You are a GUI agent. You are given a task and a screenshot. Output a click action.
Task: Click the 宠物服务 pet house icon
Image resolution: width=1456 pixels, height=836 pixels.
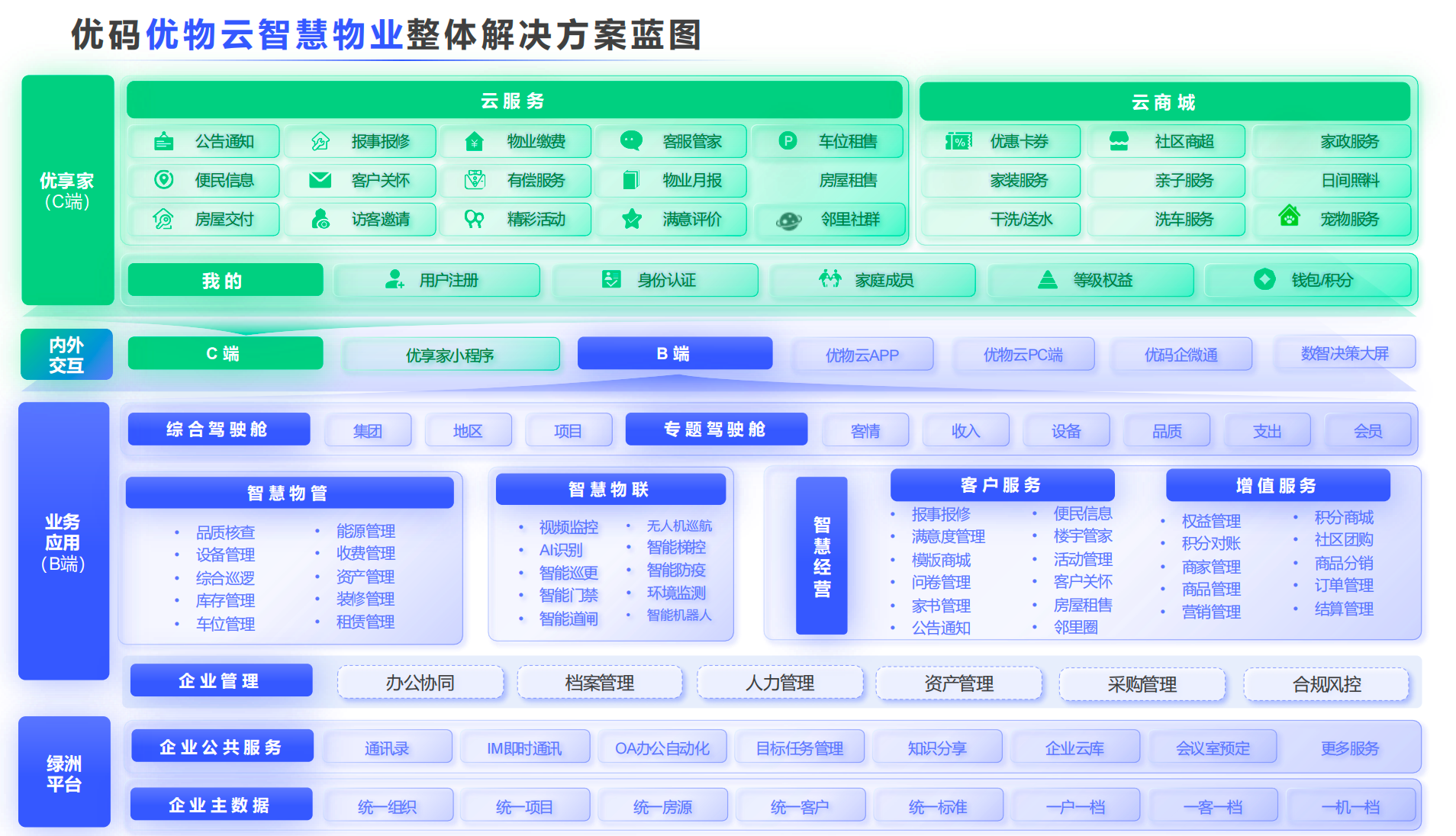pos(1289,216)
